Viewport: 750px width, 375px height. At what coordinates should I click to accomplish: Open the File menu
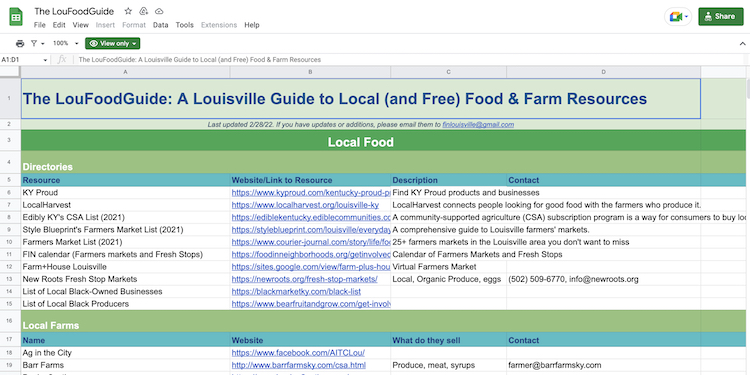click(x=40, y=25)
